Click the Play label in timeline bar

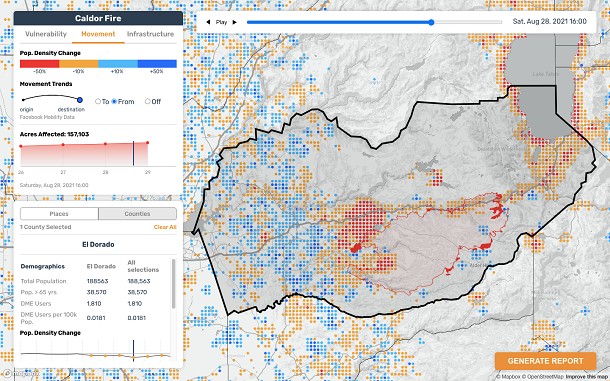221,22
